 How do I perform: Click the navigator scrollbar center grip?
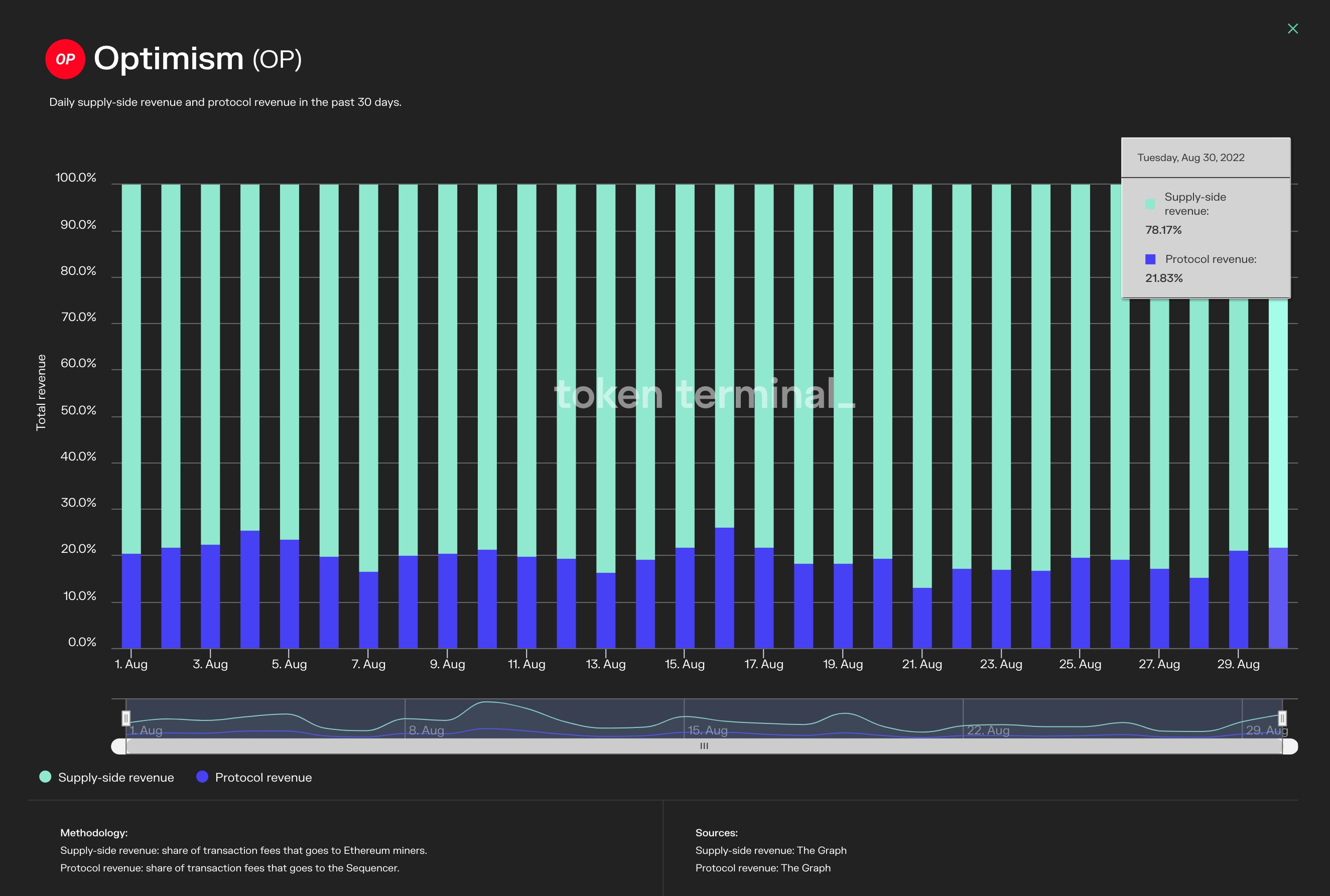point(704,746)
